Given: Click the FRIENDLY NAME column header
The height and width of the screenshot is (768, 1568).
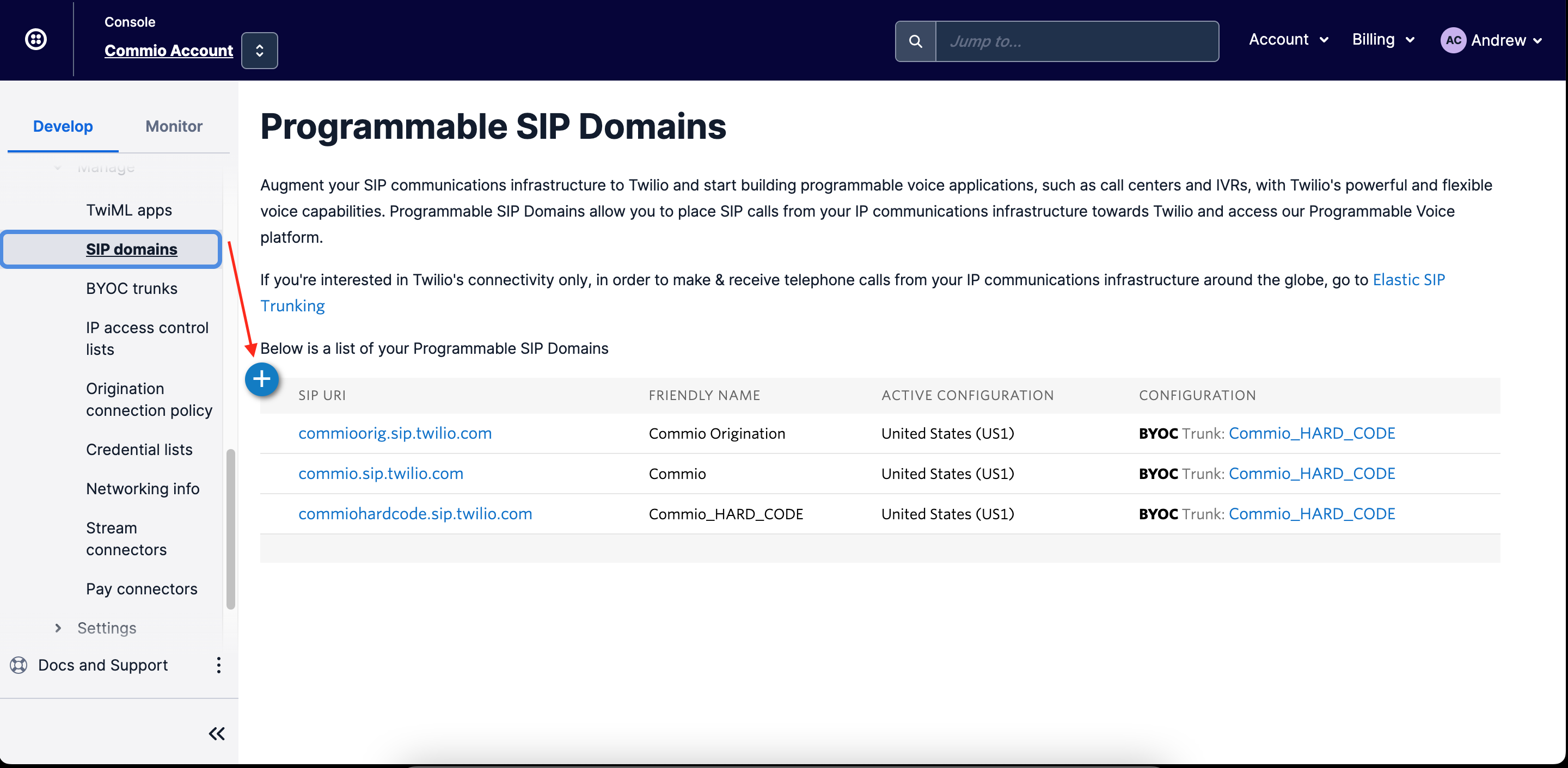Looking at the screenshot, I should pyautogui.click(x=705, y=395).
